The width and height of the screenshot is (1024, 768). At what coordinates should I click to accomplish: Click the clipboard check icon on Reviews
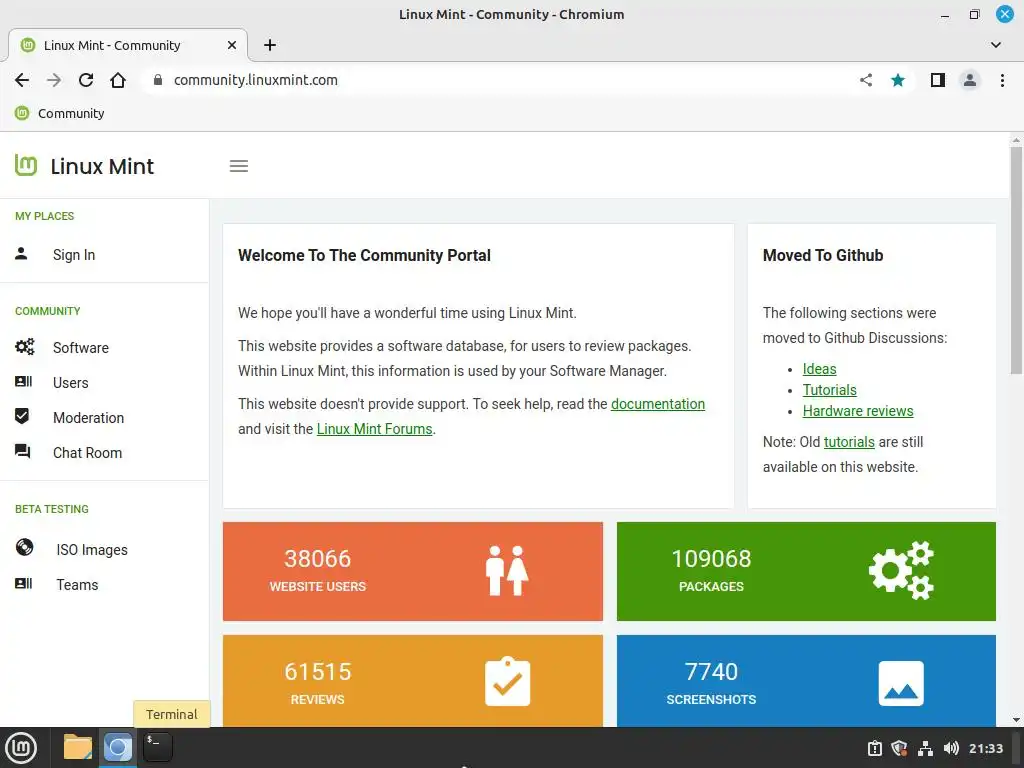[507, 682]
